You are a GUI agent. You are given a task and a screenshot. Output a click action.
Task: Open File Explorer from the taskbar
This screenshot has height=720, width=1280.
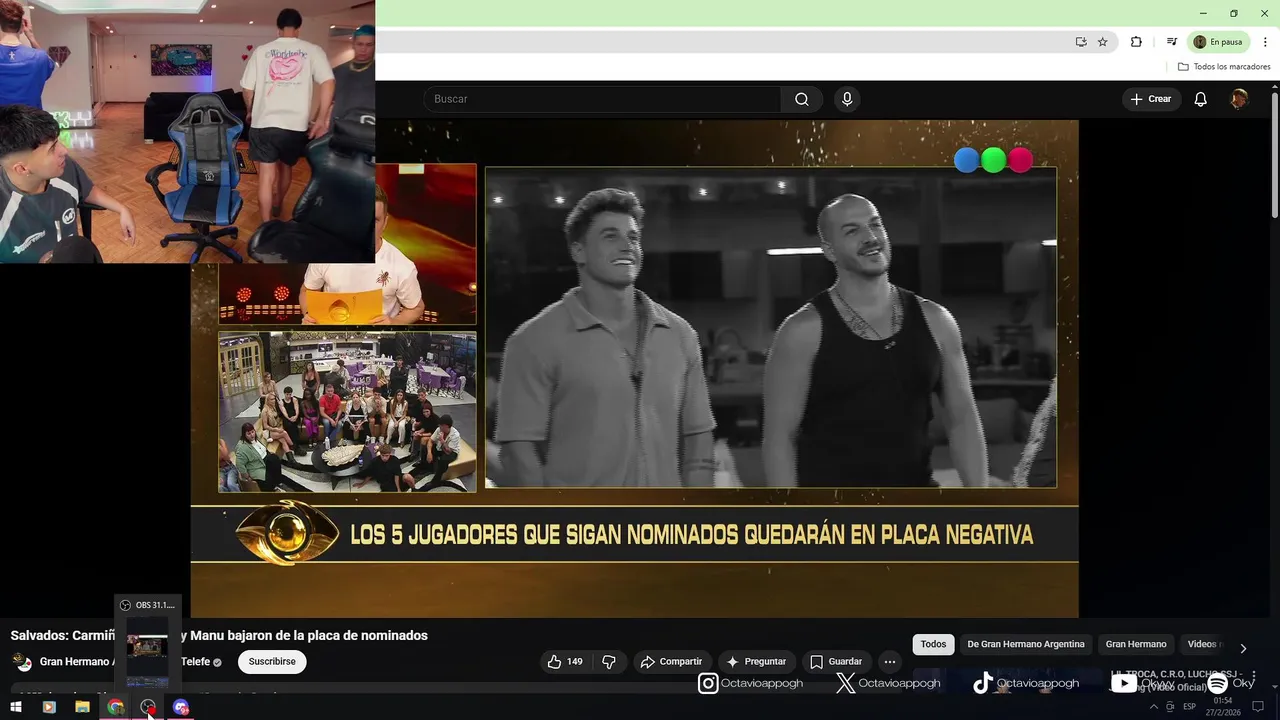[82, 707]
